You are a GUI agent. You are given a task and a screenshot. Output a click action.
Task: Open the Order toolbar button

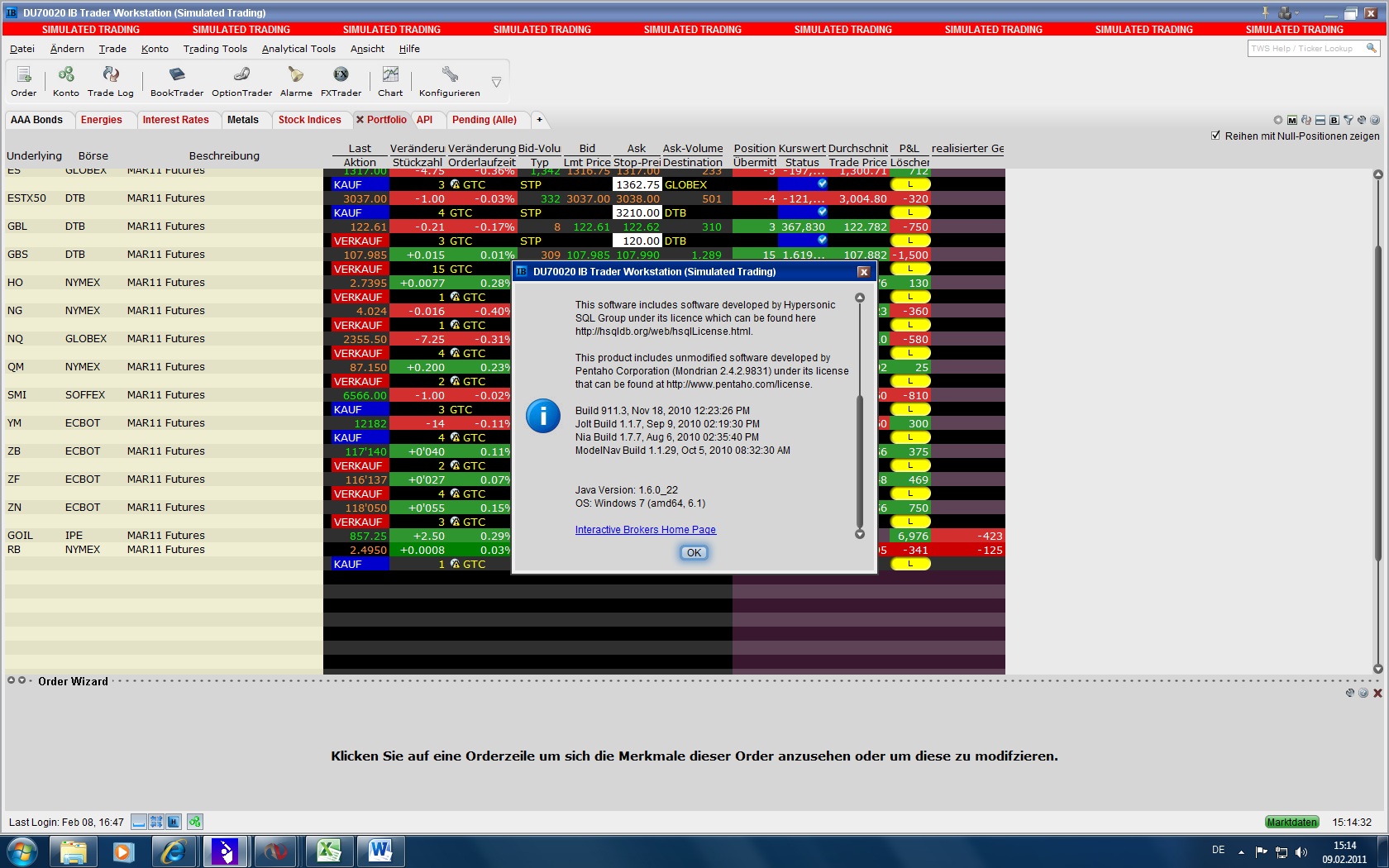23,81
